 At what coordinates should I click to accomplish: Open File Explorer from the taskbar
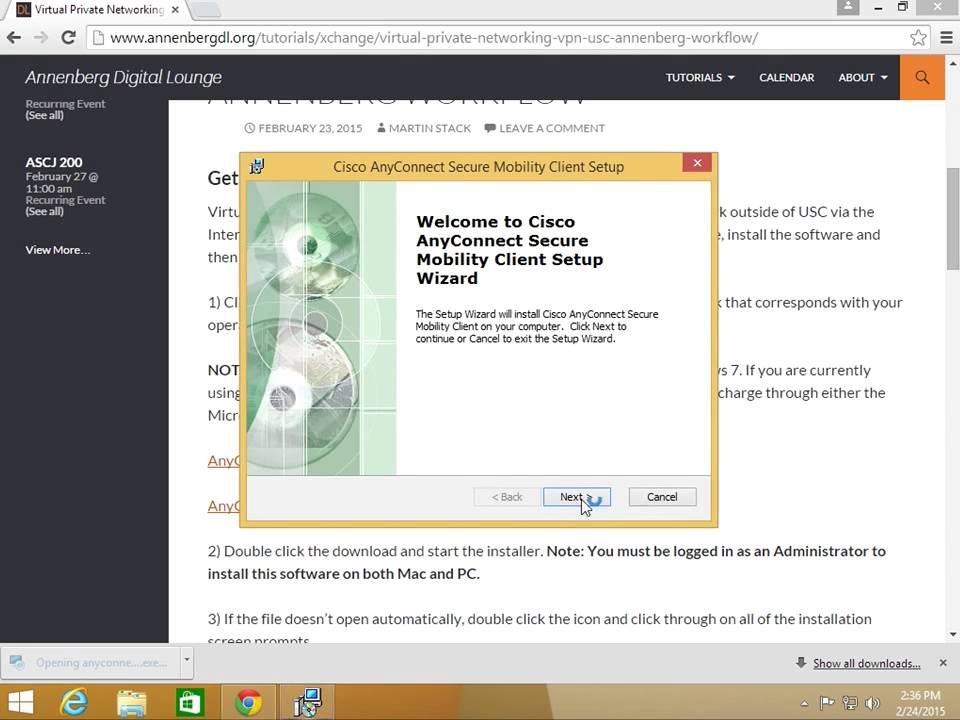click(x=131, y=703)
